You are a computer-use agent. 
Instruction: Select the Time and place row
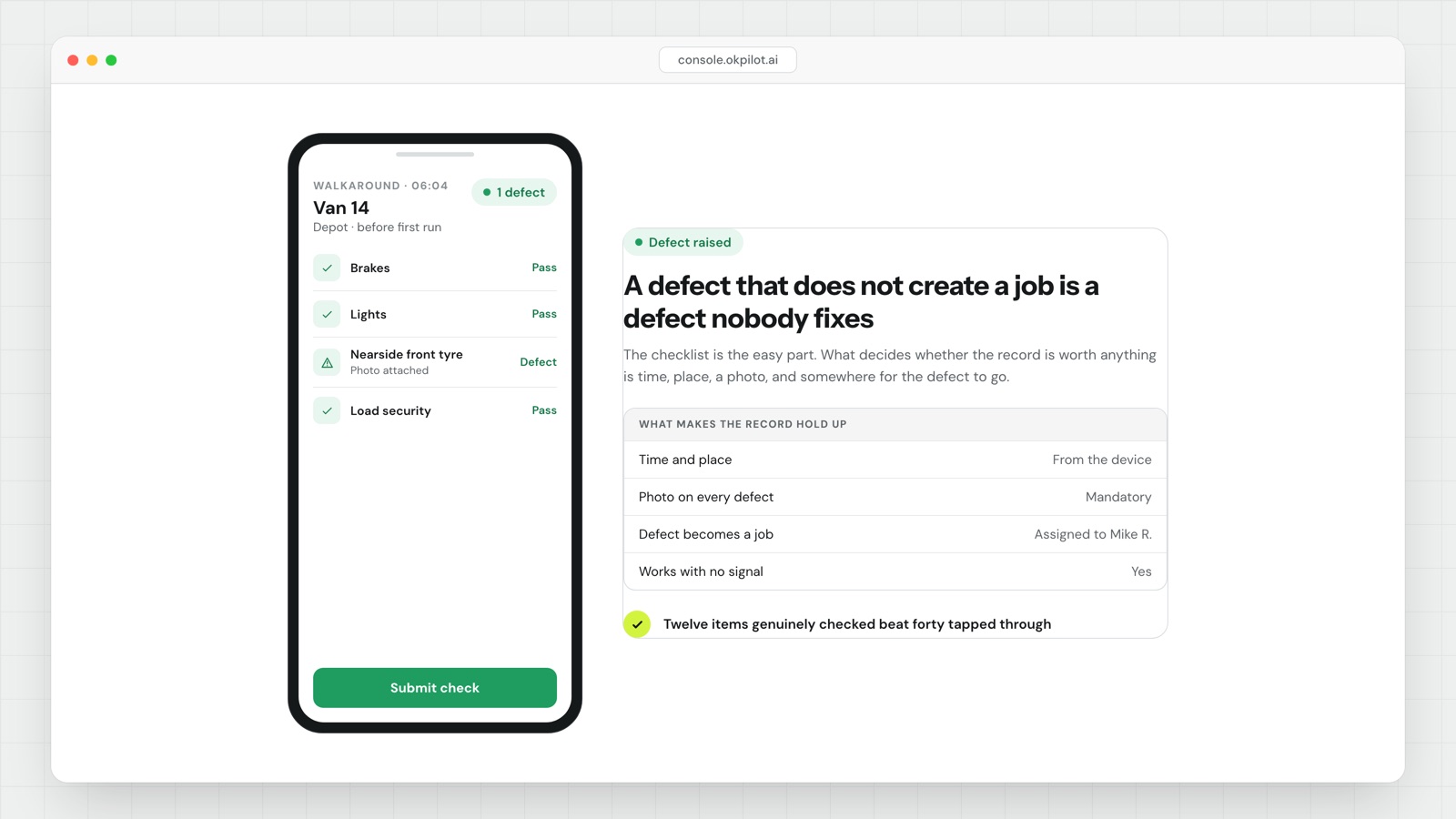pos(895,460)
